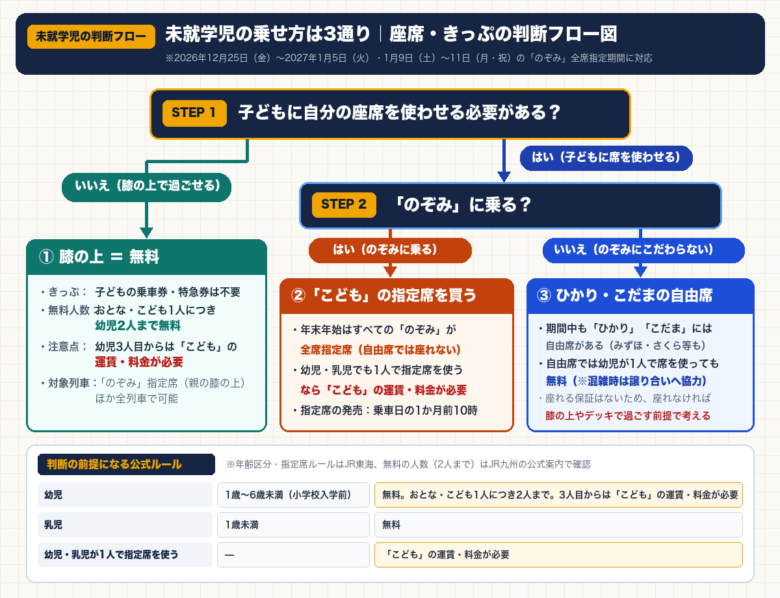Screen dimensions: 780x598
Task: Click cell 無料。おとな・こども1人につき2人まで
Action: (559, 495)
